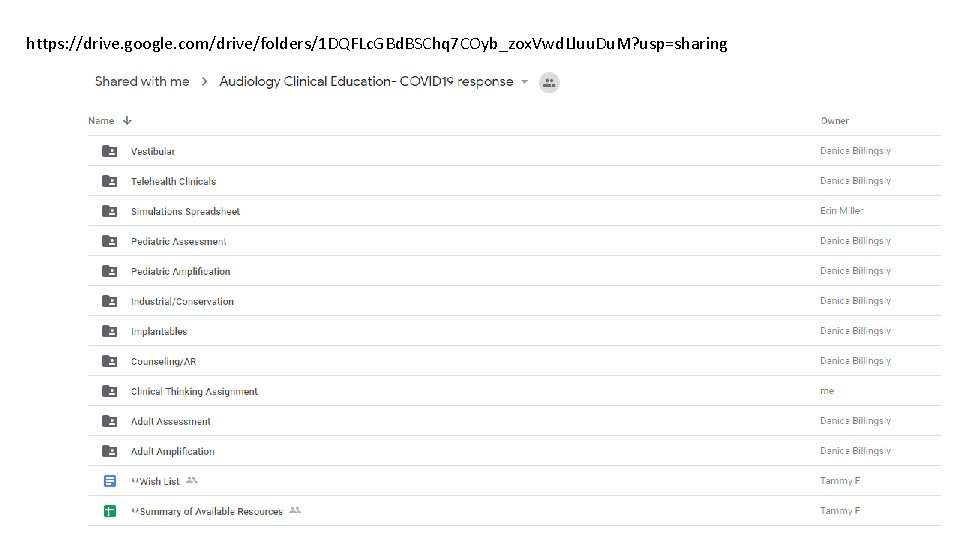Click the Summary of Available Resources Sheets icon
960x540 pixels.
[x=110, y=511]
